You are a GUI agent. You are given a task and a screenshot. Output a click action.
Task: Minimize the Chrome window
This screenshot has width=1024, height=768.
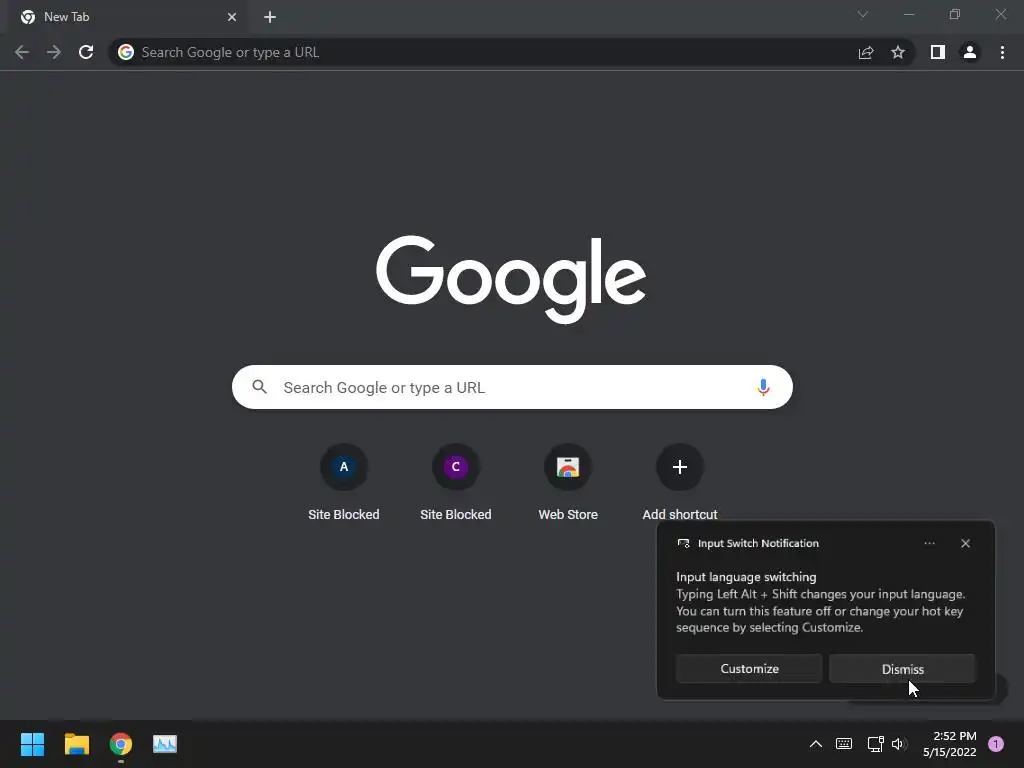[908, 14]
